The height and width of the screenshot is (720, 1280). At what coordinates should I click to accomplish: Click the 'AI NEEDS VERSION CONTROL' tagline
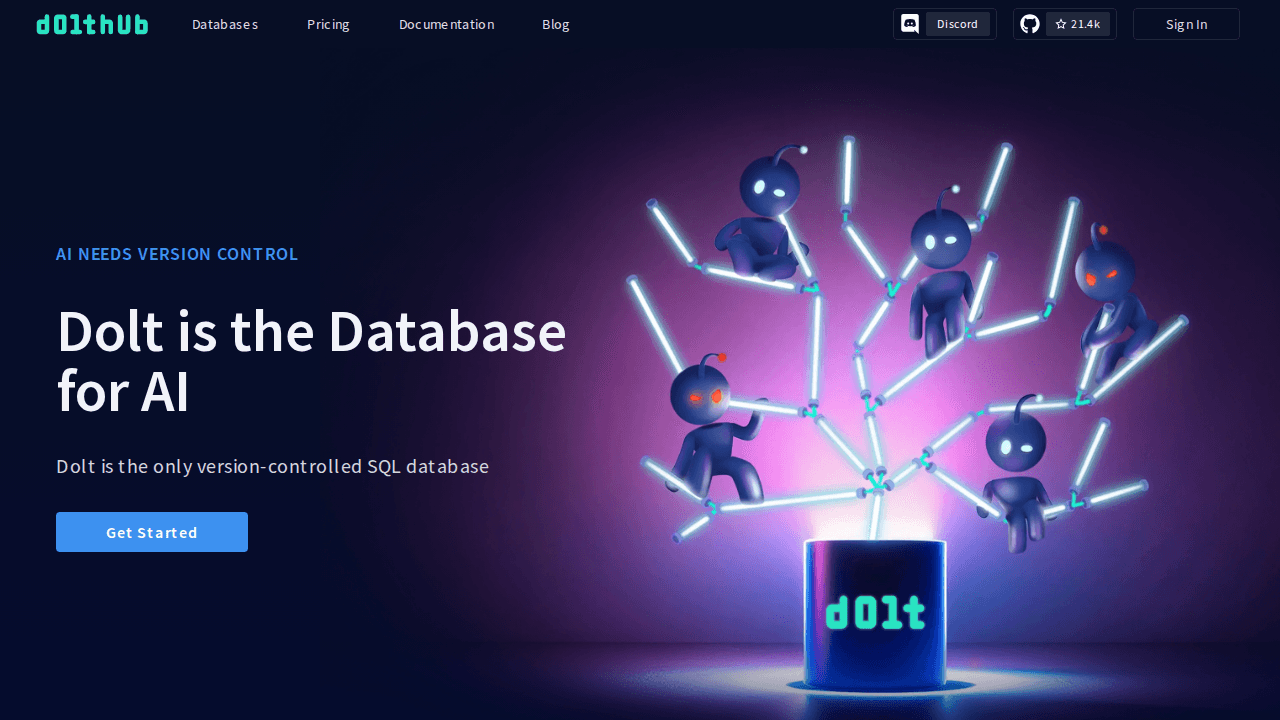177,254
